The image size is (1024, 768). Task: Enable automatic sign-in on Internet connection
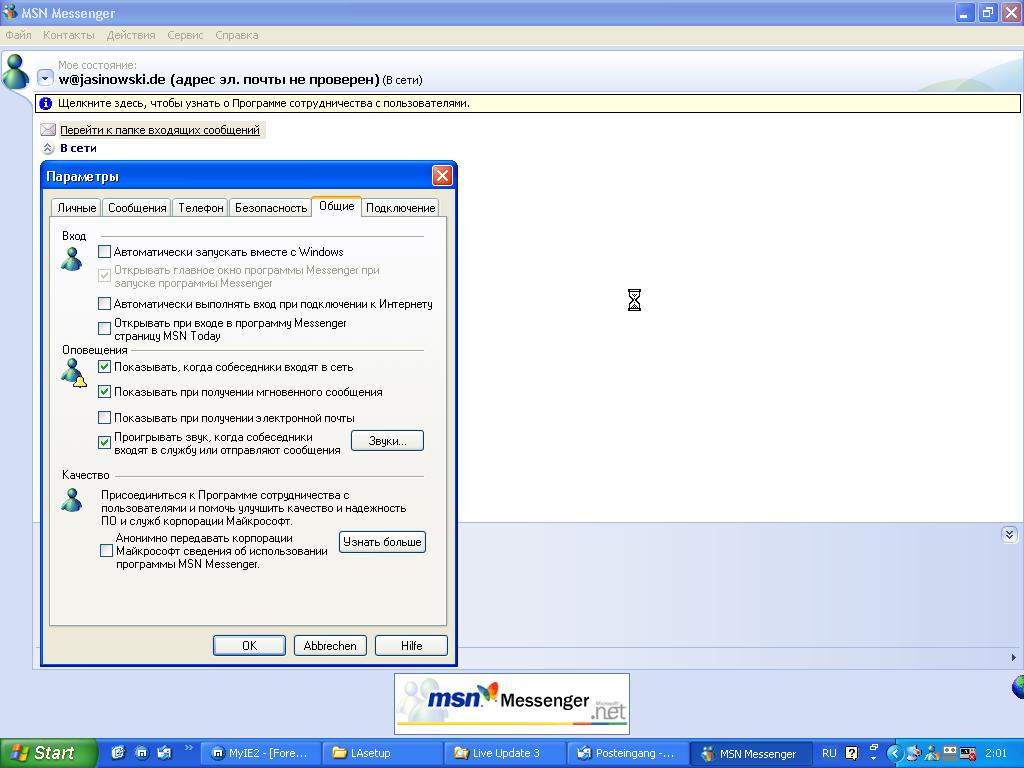click(104, 304)
